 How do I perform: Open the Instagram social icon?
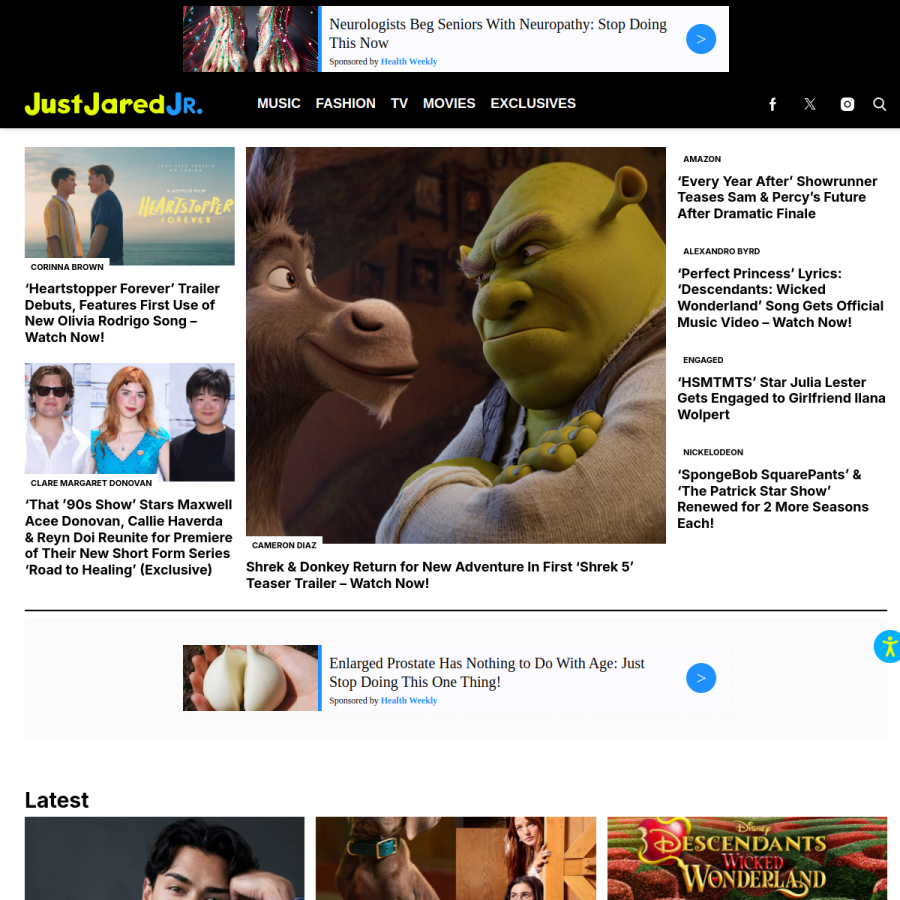click(847, 104)
